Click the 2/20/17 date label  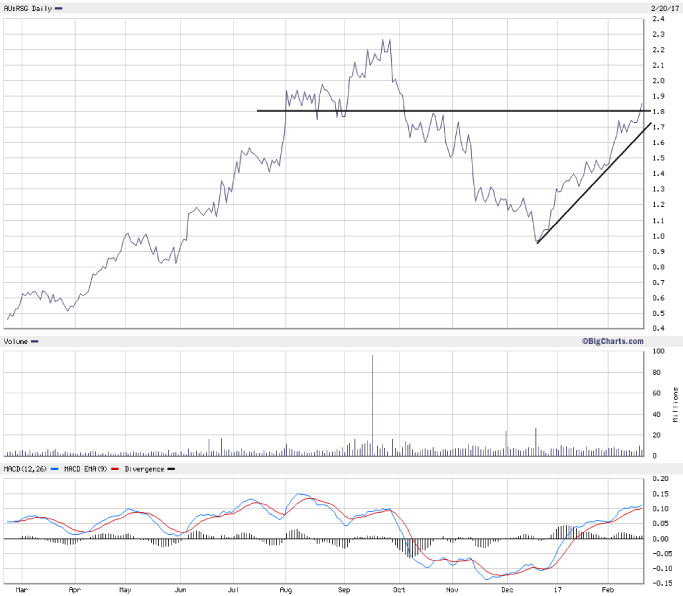coord(662,8)
